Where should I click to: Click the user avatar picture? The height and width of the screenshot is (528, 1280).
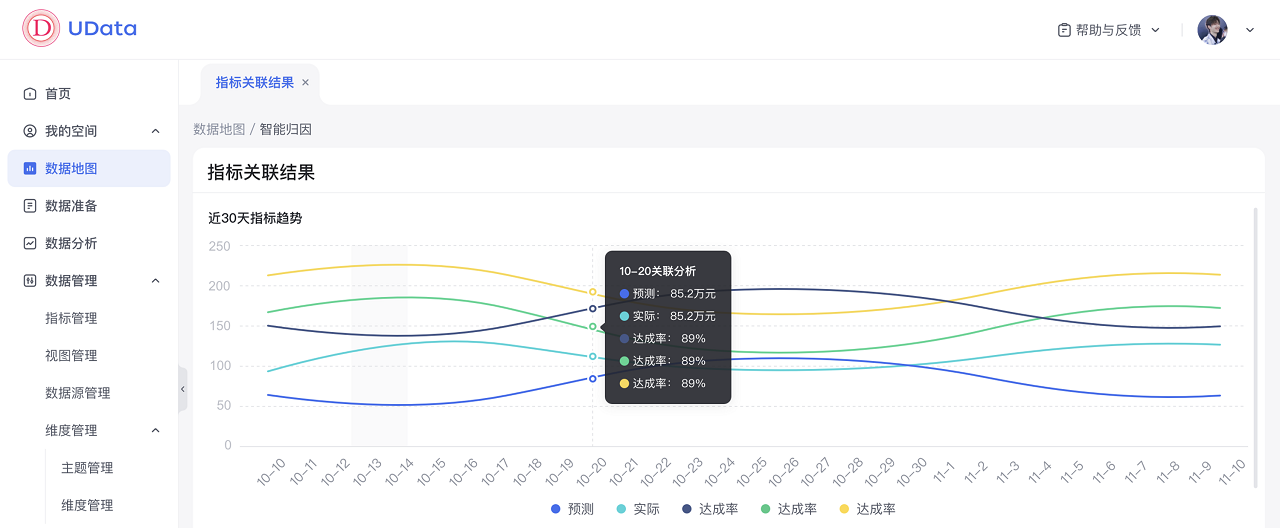click(1213, 30)
